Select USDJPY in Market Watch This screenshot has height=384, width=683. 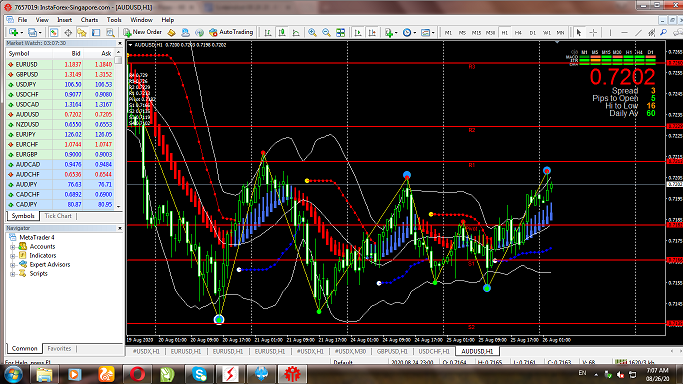pos(60,84)
